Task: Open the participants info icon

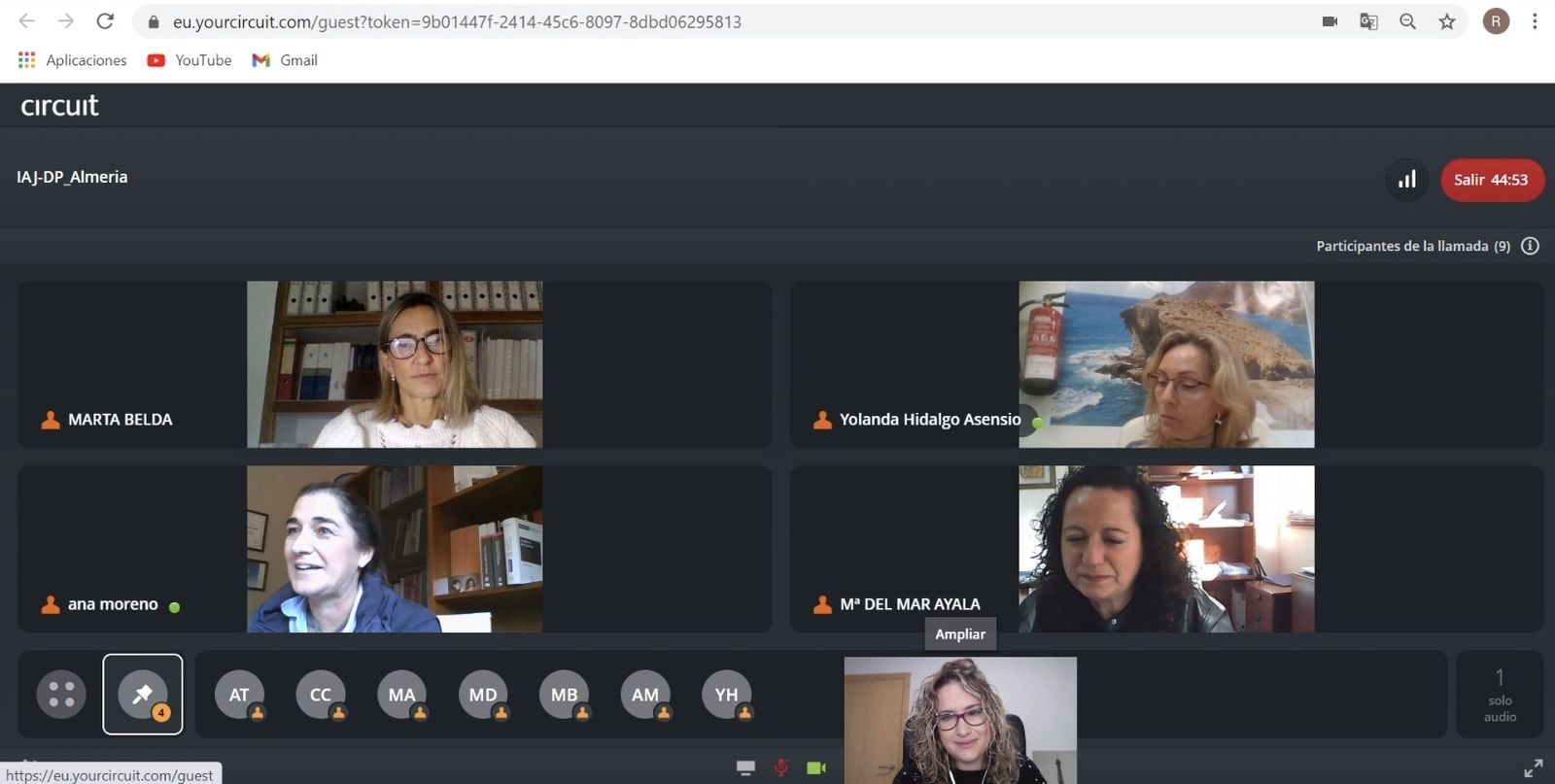Action: click(1530, 246)
